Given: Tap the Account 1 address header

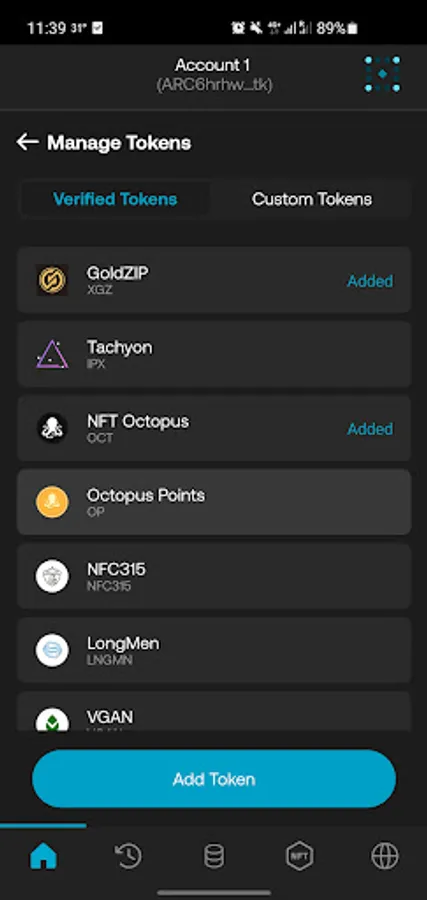Looking at the screenshot, I should tap(214, 75).
